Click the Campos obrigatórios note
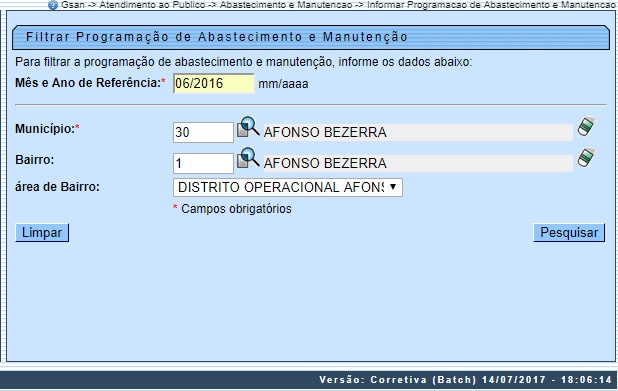The height and width of the screenshot is (391, 618). (x=236, y=209)
